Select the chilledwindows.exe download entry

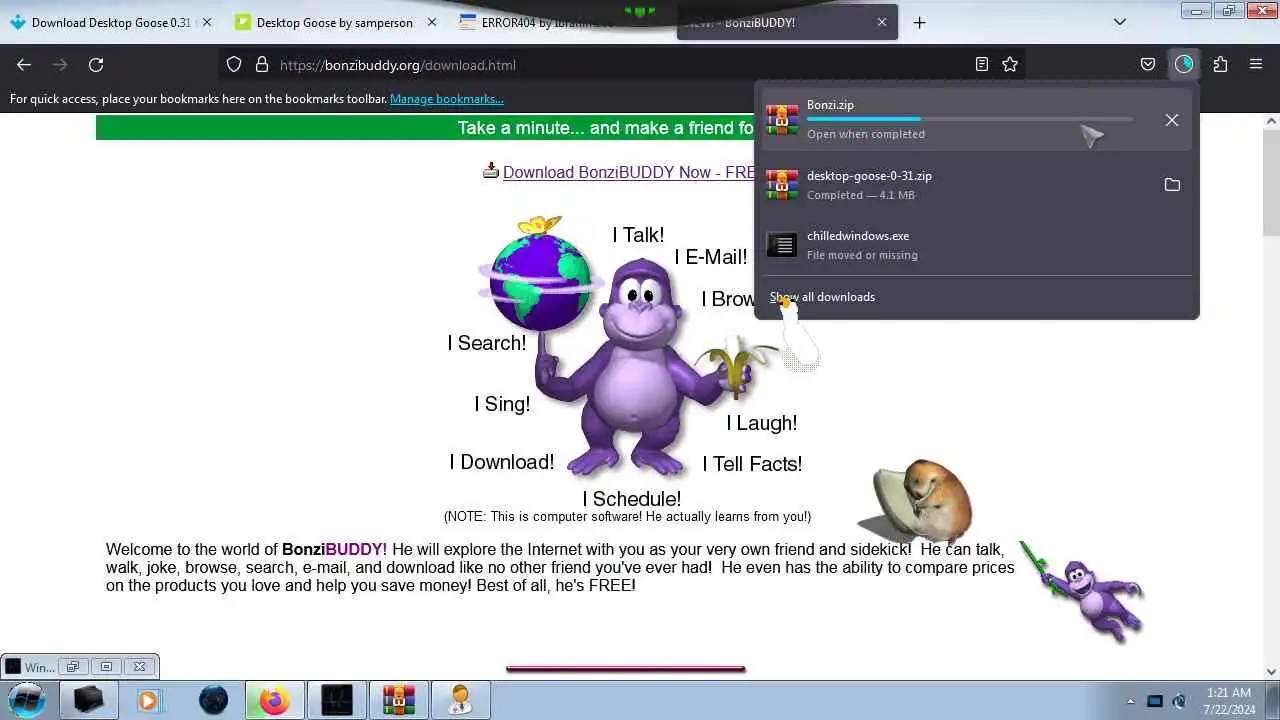(x=977, y=245)
